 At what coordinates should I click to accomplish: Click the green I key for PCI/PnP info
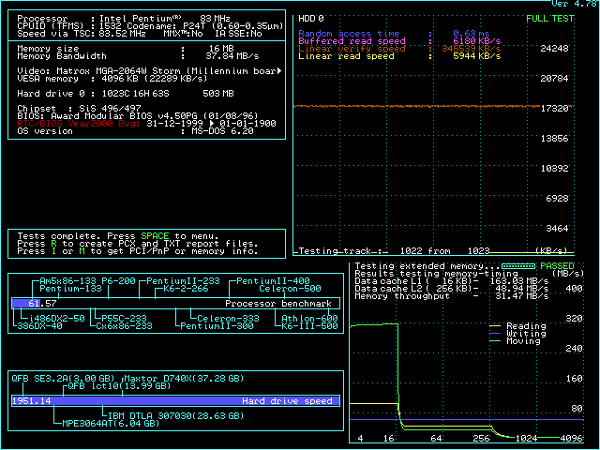pos(54,251)
